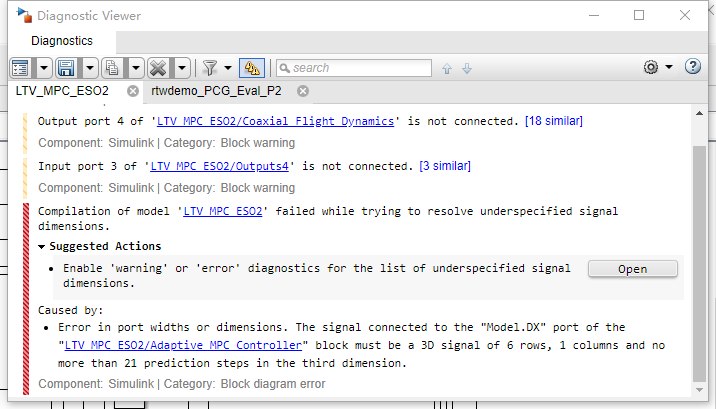Click the next result down arrow
This screenshot has height=409, width=716.
pyautogui.click(x=467, y=68)
